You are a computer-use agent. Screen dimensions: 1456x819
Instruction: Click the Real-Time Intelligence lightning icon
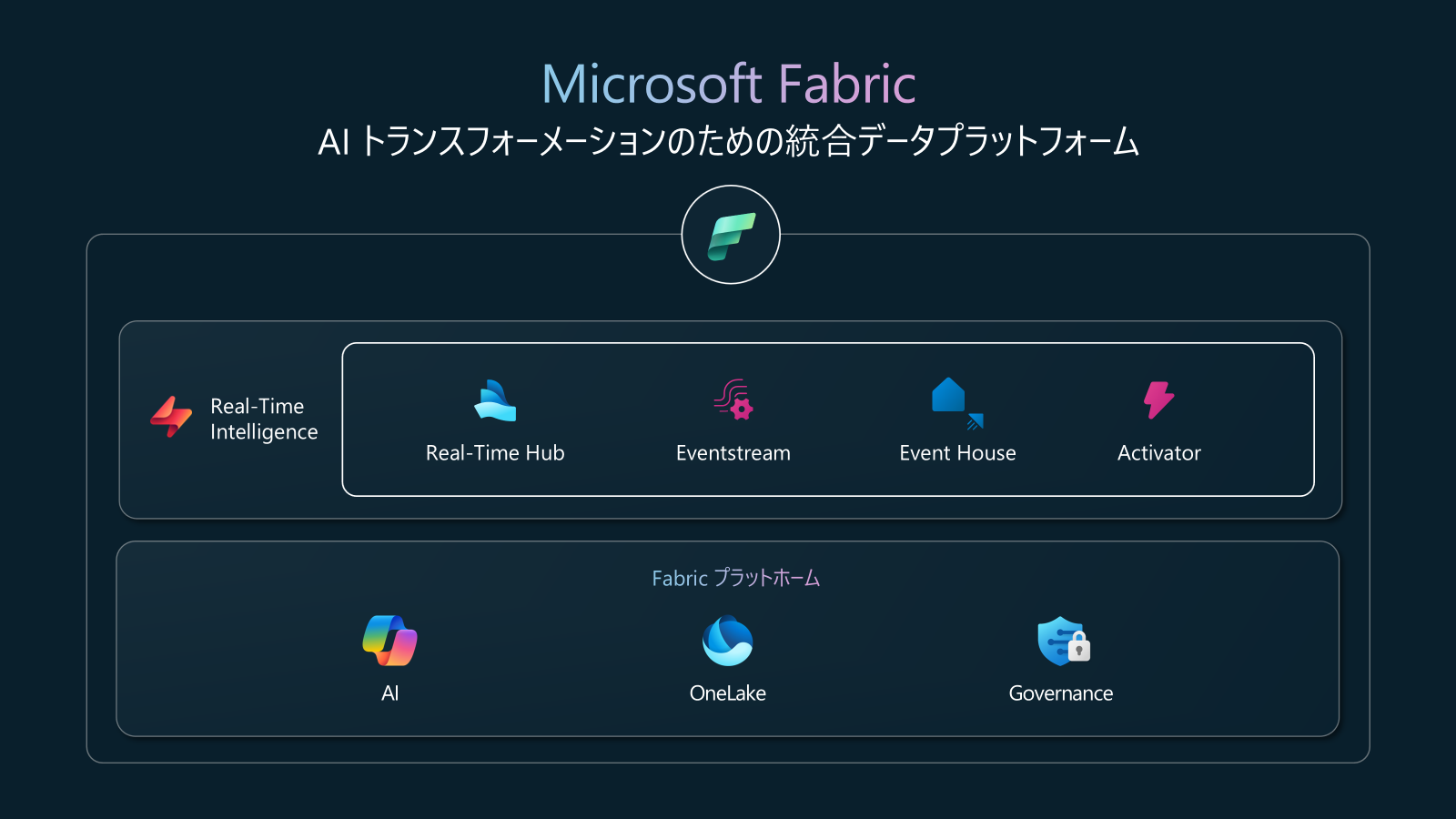click(x=171, y=417)
